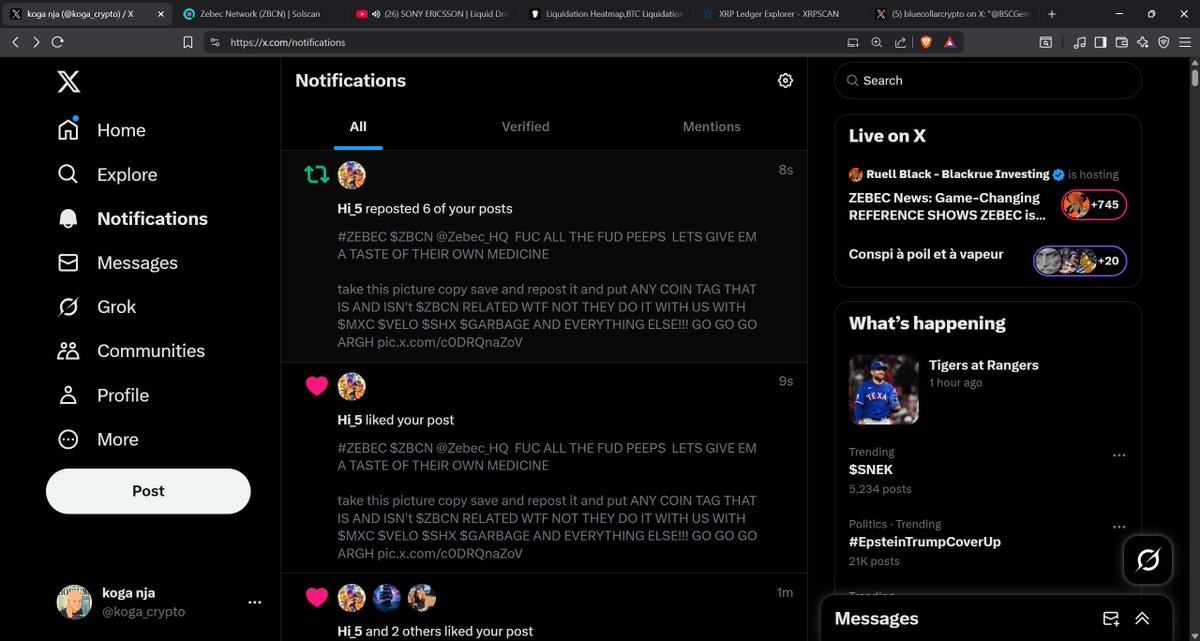
Task: Open the Brave playlist music note icon
Action: [x=1079, y=43]
